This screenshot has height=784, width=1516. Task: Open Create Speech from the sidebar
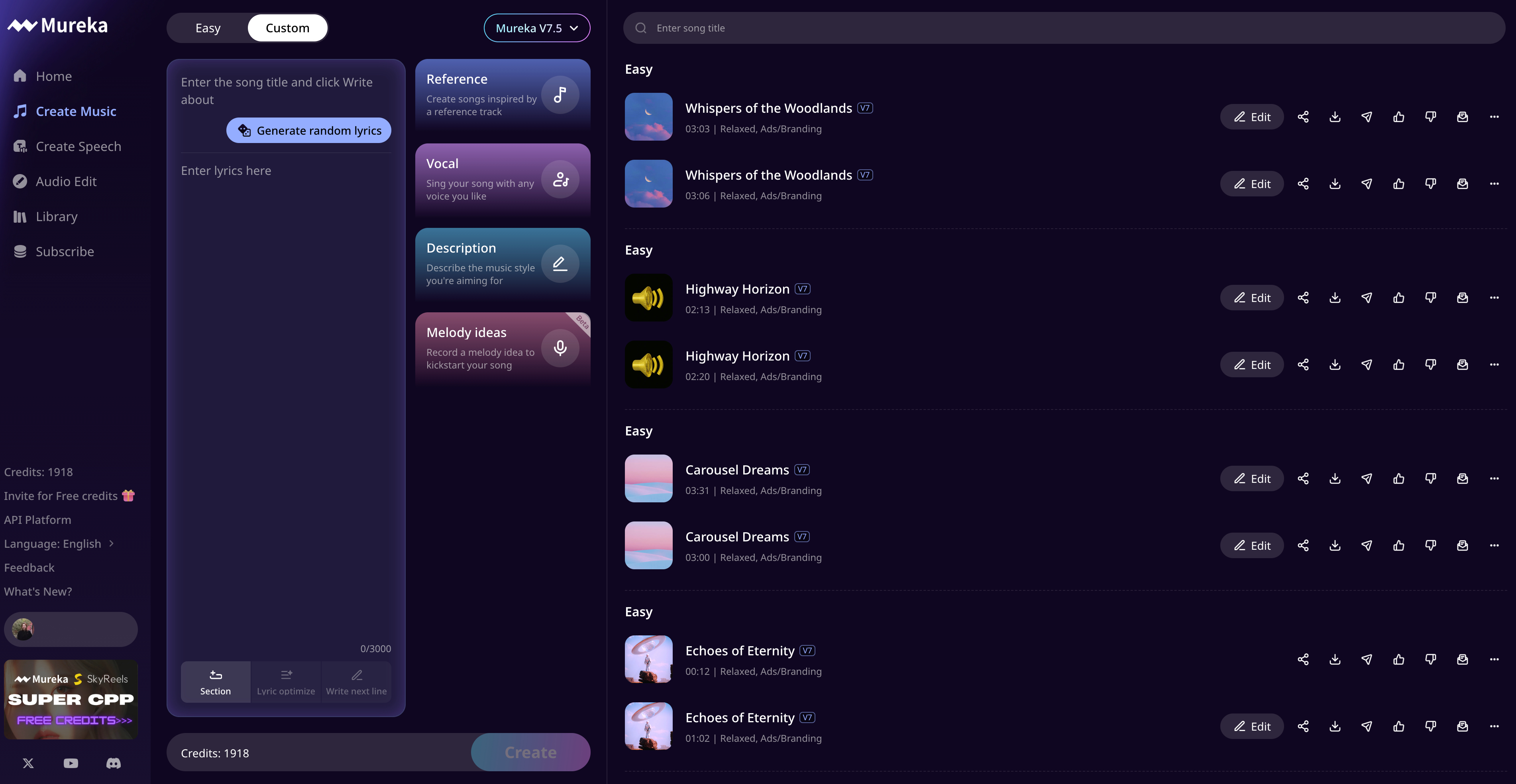click(x=78, y=146)
